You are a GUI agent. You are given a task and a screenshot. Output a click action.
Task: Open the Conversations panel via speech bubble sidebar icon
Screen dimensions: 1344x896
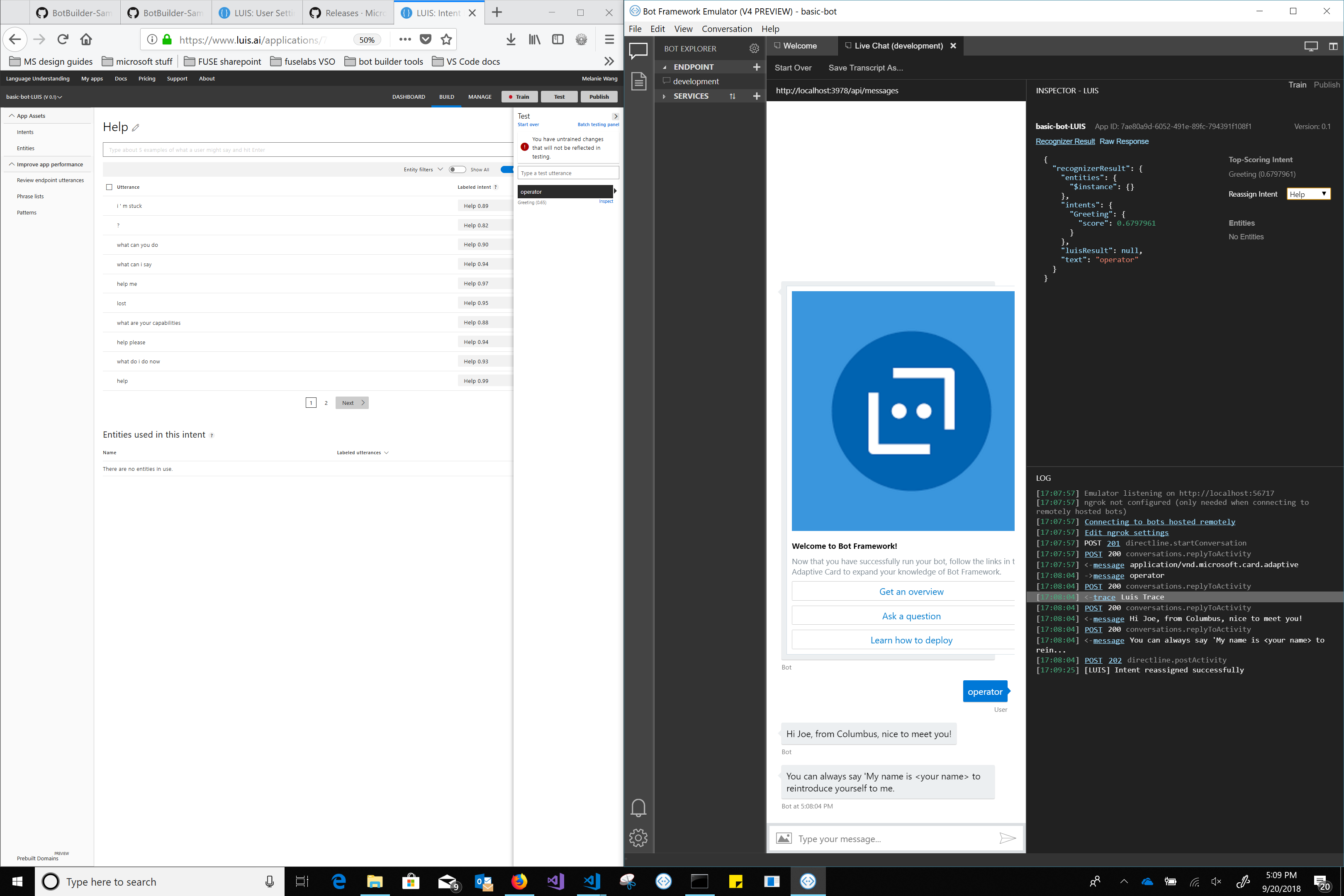pos(638,51)
